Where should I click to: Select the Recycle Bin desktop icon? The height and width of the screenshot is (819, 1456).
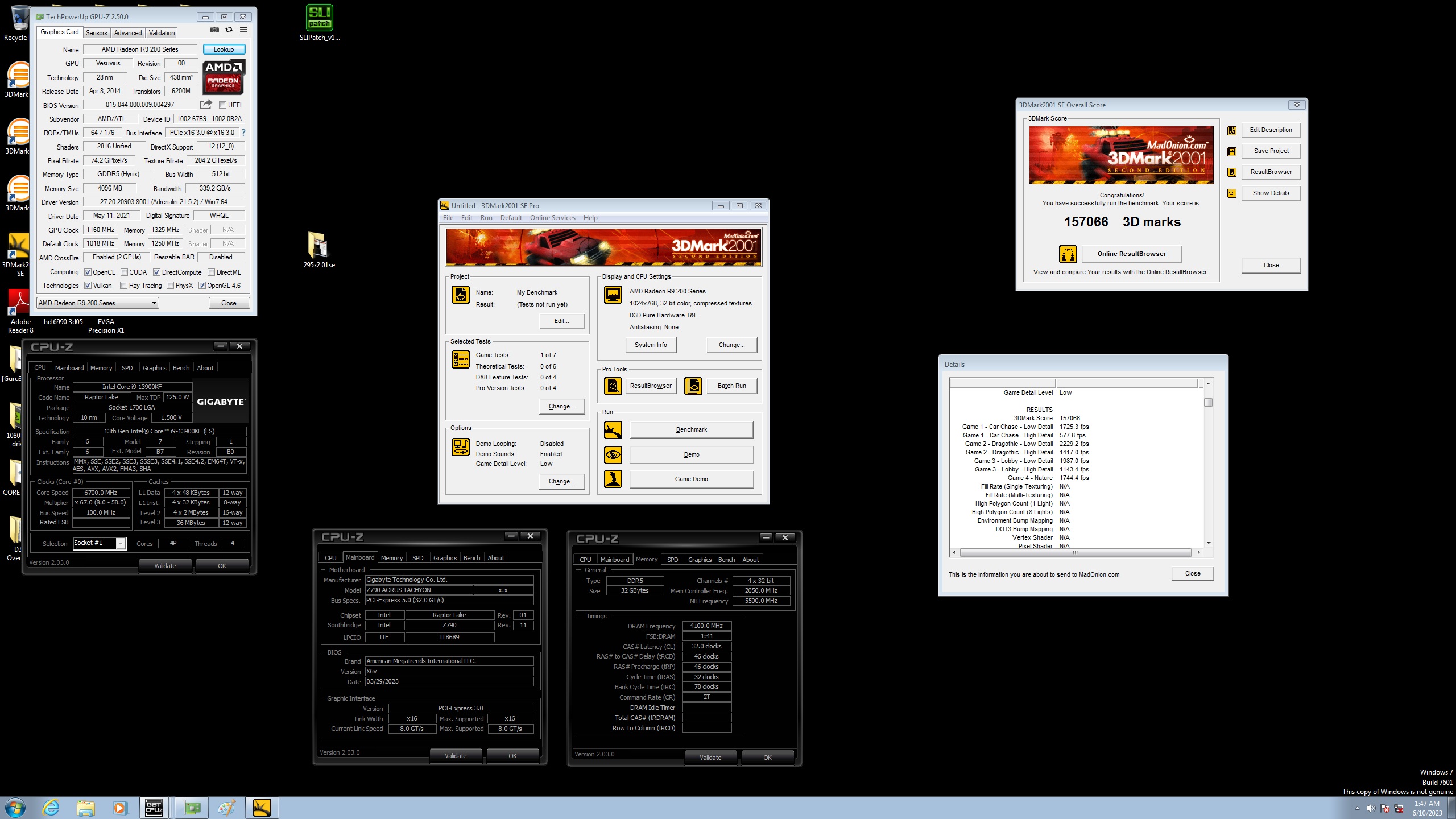click(17, 24)
